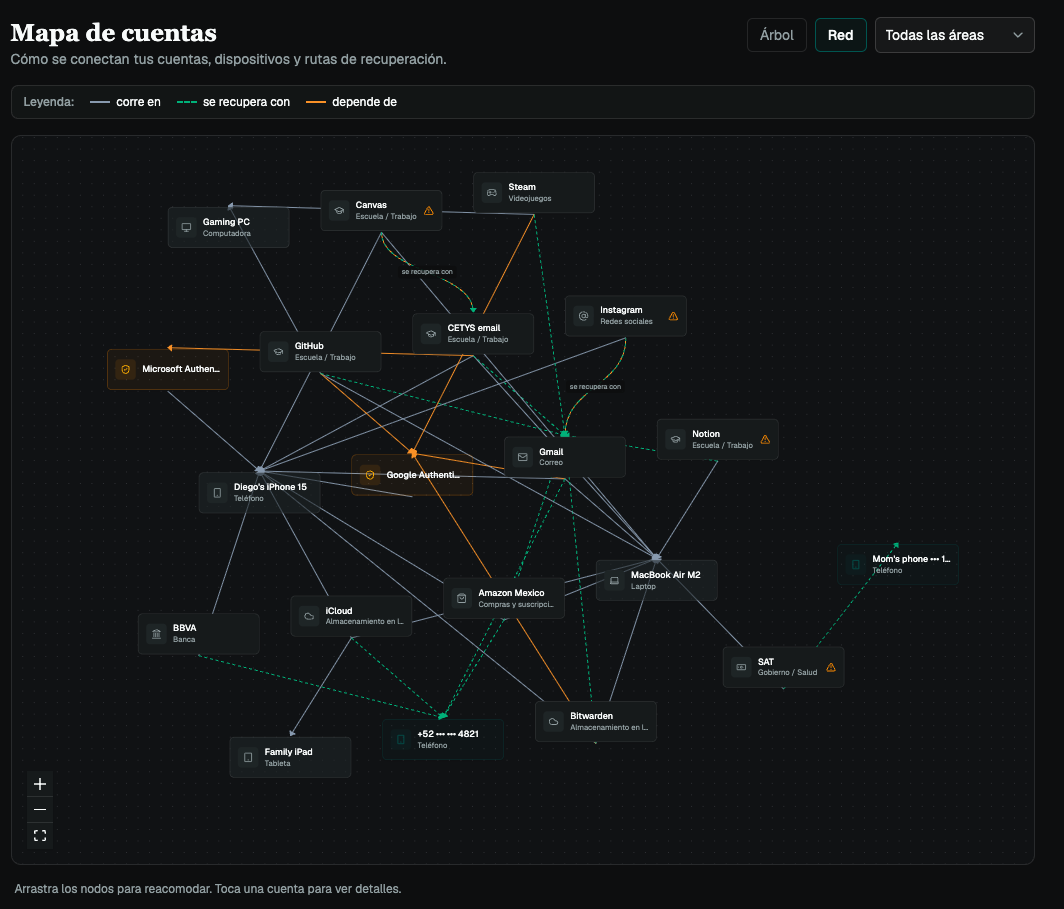Open the iCloud account label
The width and height of the screenshot is (1064, 909).
339,611
